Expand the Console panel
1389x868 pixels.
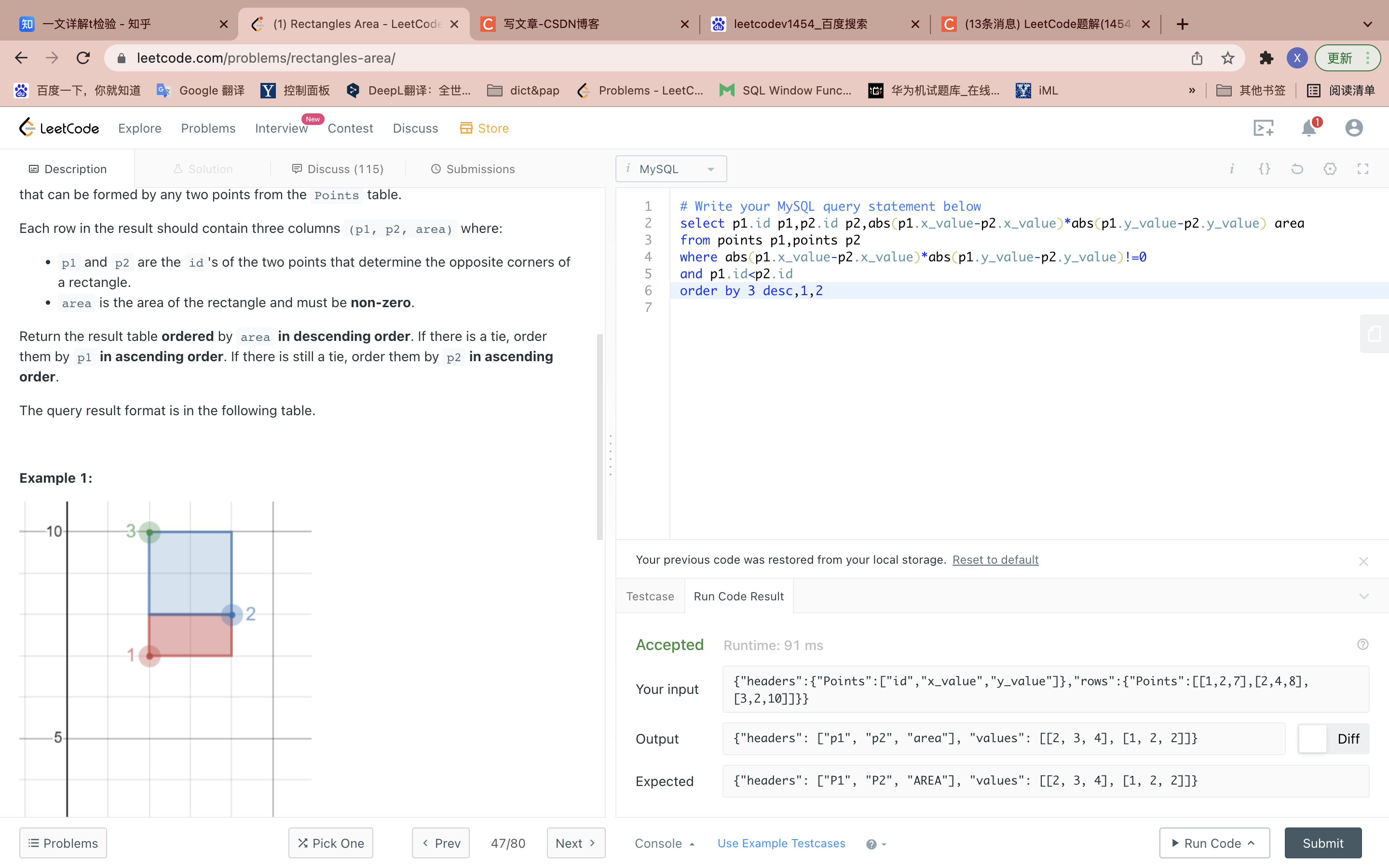click(x=664, y=843)
